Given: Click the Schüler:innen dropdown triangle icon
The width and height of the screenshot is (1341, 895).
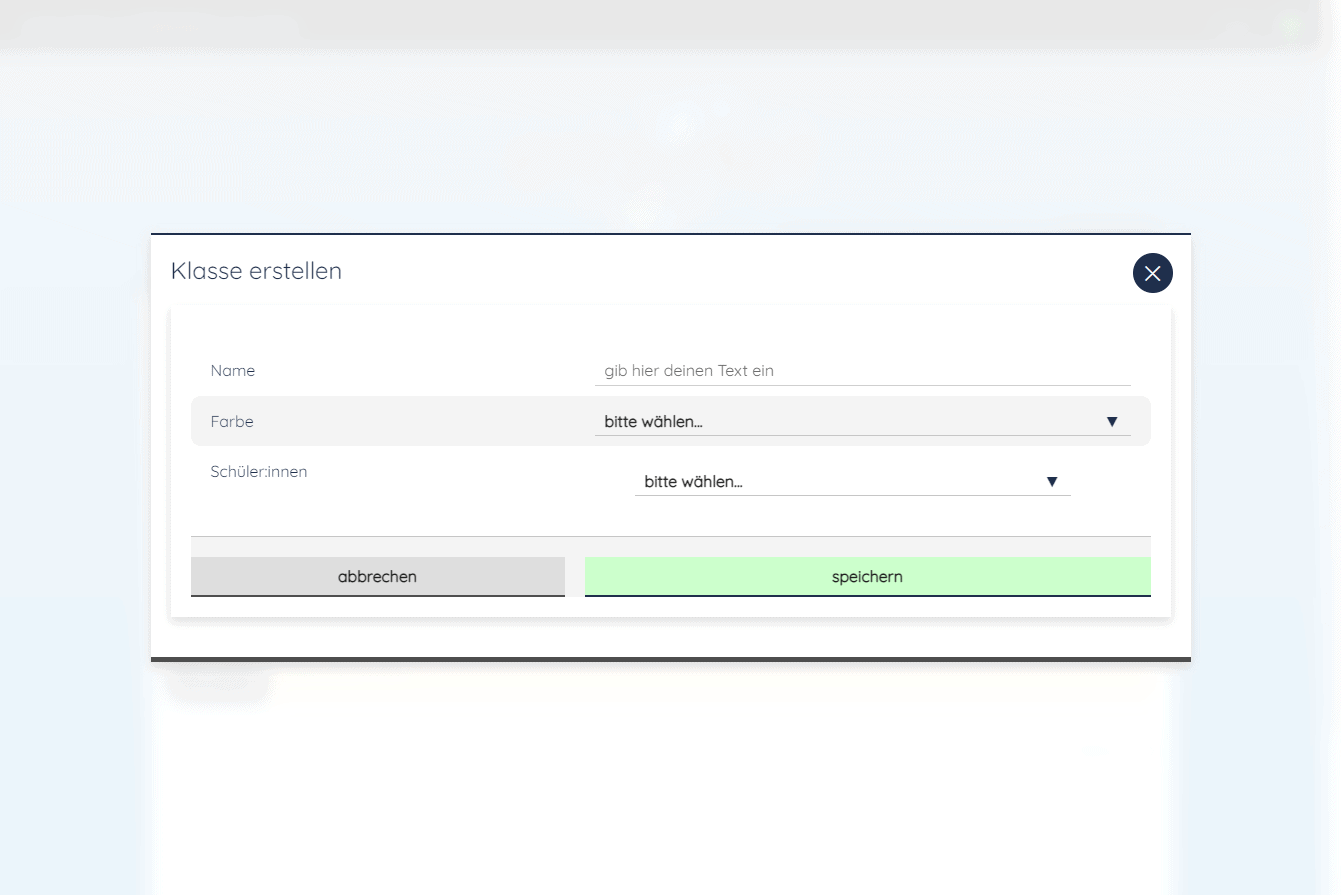Looking at the screenshot, I should point(1051,482).
